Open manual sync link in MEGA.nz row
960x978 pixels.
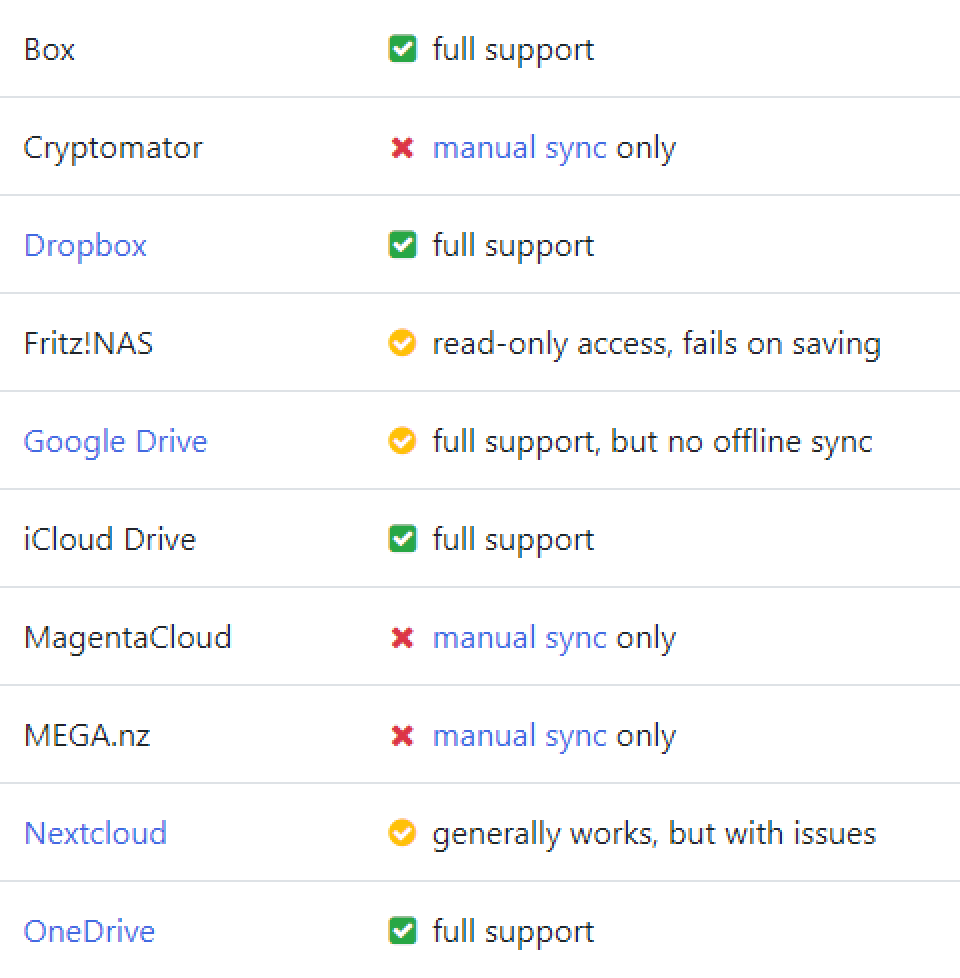[x=520, y=736]
